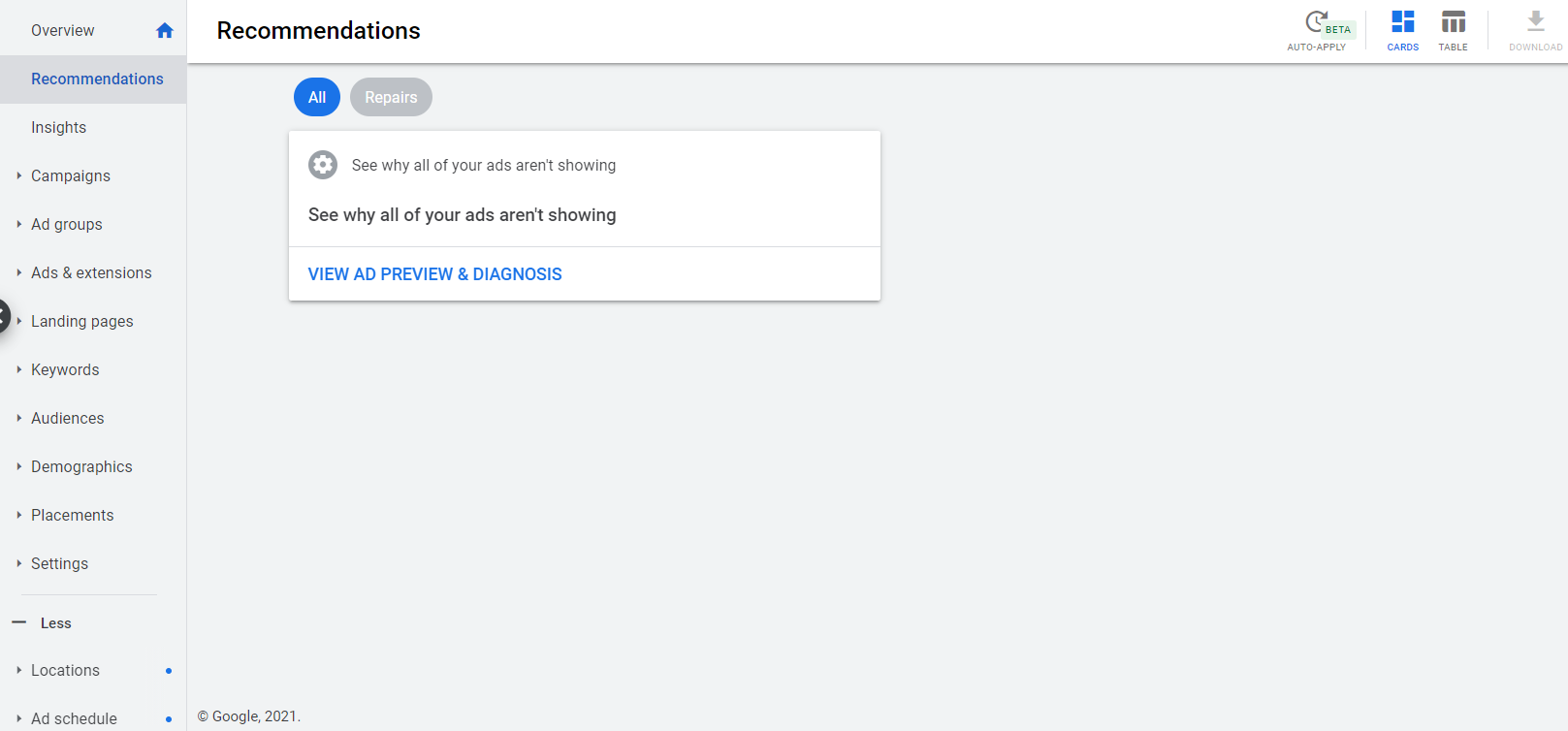Expand the Campaigns section arrow
This screenshot has height=731, width=1568.
pyautogui.click(x=18, y=175)
